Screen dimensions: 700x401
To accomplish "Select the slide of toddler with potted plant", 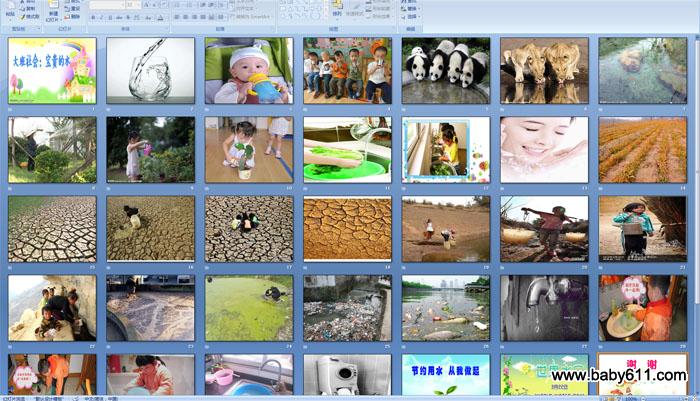I will [249, 150].
